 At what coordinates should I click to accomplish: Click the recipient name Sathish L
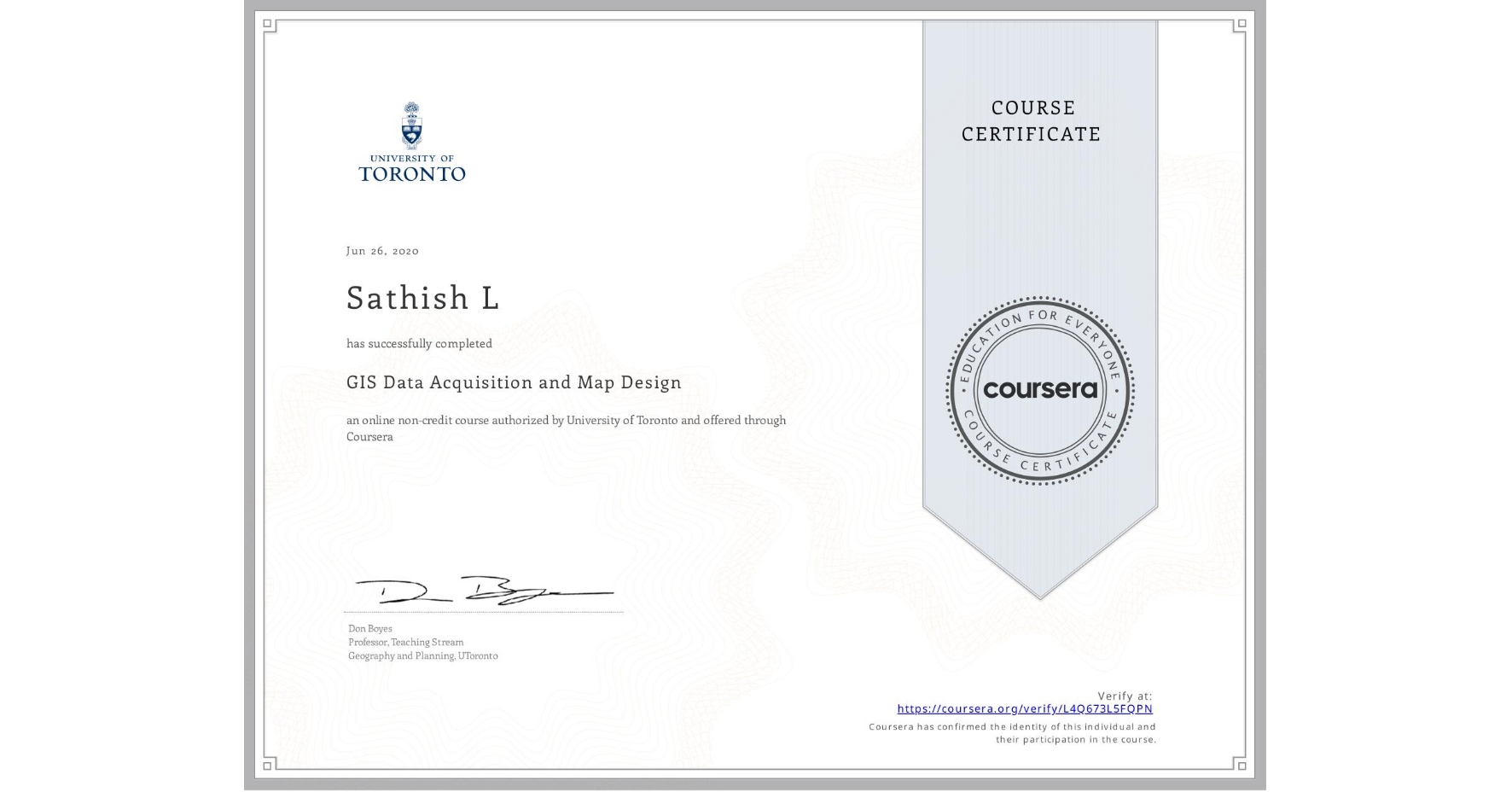pyautogui.click(x=421, y=298)
